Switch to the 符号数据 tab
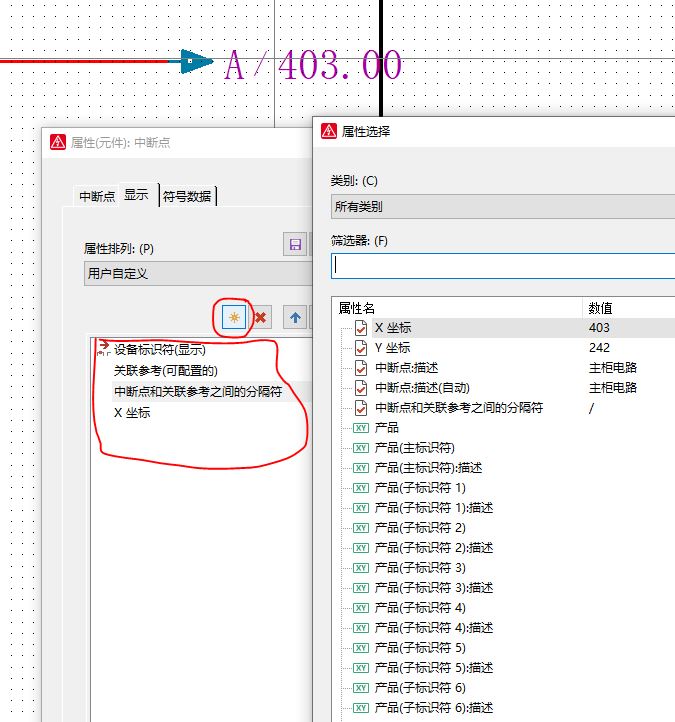The height and width of the screenshot is (722, 675). coord(187,197)
